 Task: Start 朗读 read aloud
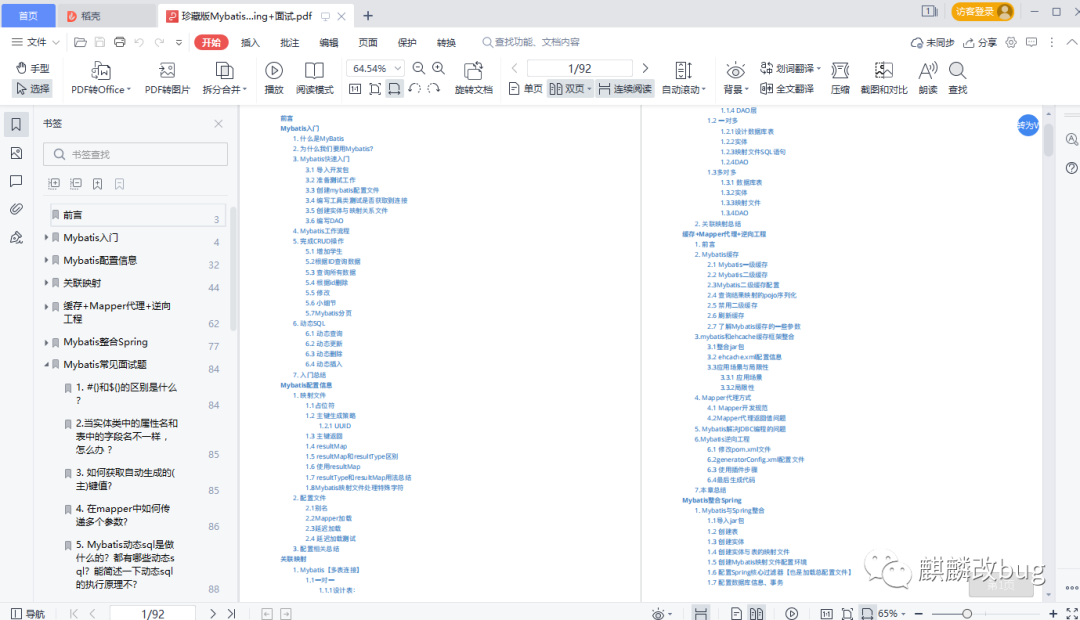coord(928,78)
